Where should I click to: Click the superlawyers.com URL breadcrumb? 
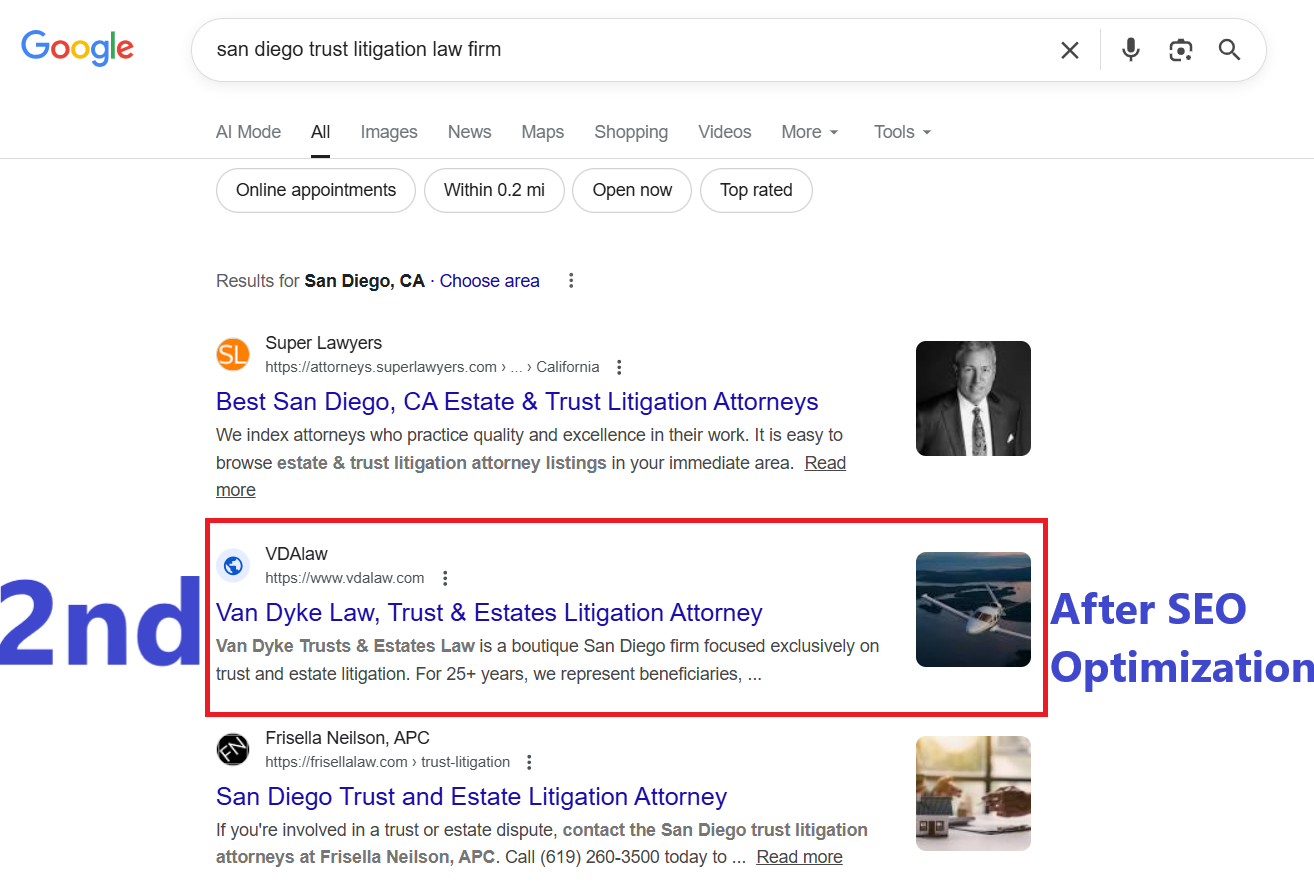click(432, 367)
